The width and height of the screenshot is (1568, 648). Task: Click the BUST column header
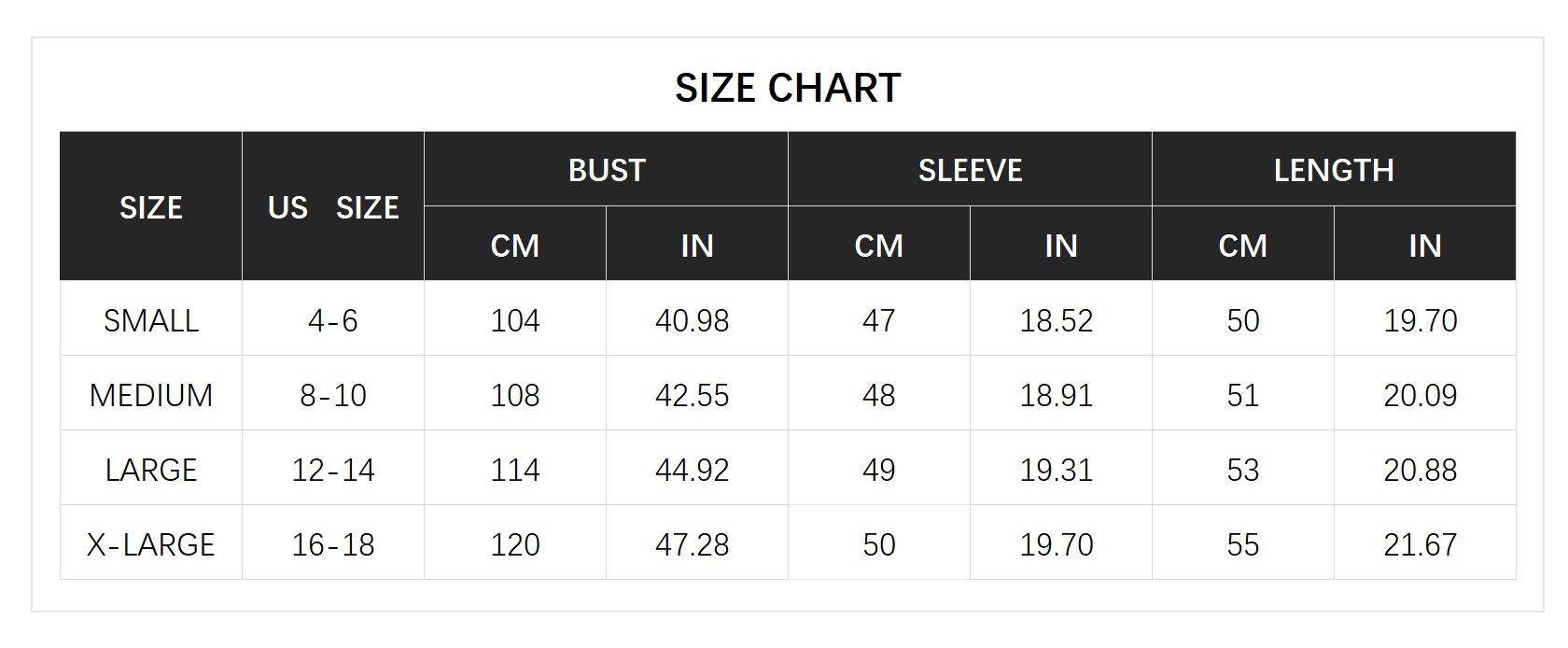[607, 170]
